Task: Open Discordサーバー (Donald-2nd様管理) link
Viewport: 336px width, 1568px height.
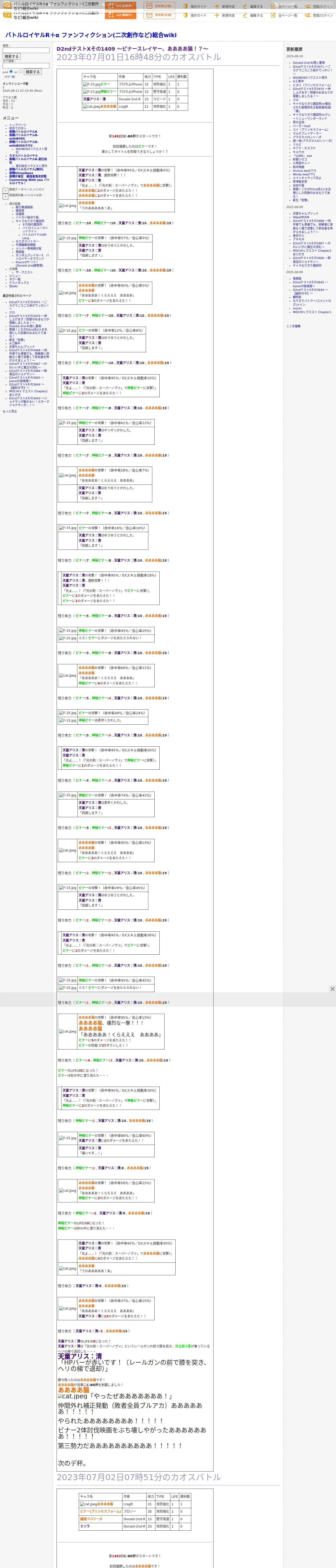Action: [x=29, y=264]
